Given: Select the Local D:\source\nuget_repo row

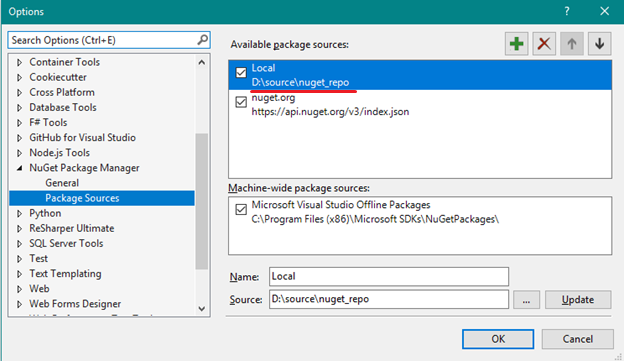Looking at the screenshot, I should (420, 75).
